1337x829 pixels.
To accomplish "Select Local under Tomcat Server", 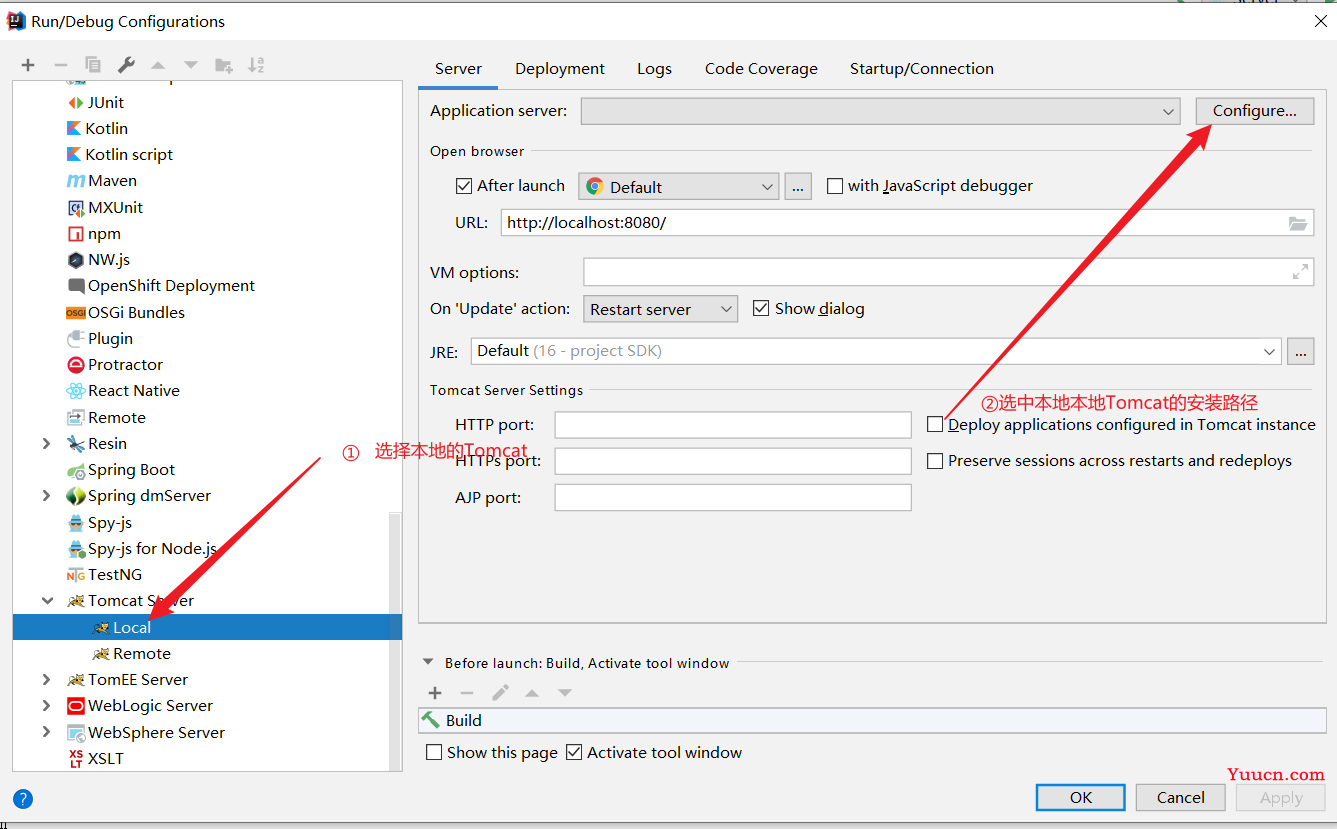I will click(x=207, y=627).
